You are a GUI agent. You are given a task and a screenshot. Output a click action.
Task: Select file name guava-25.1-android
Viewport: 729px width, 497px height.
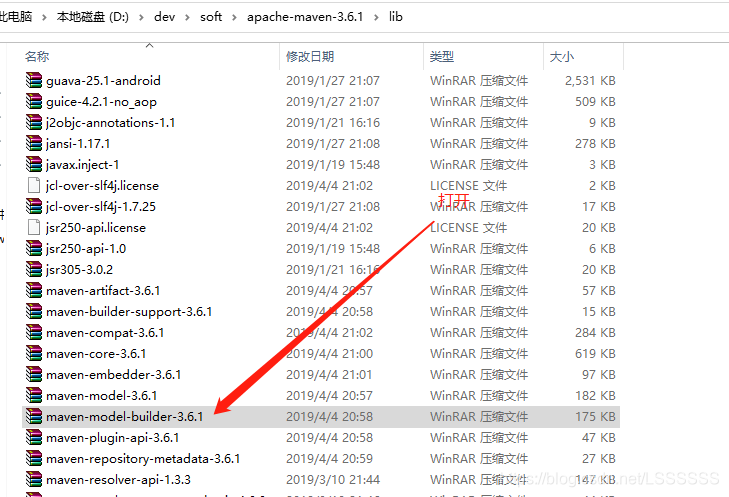(x=103, y=81)
